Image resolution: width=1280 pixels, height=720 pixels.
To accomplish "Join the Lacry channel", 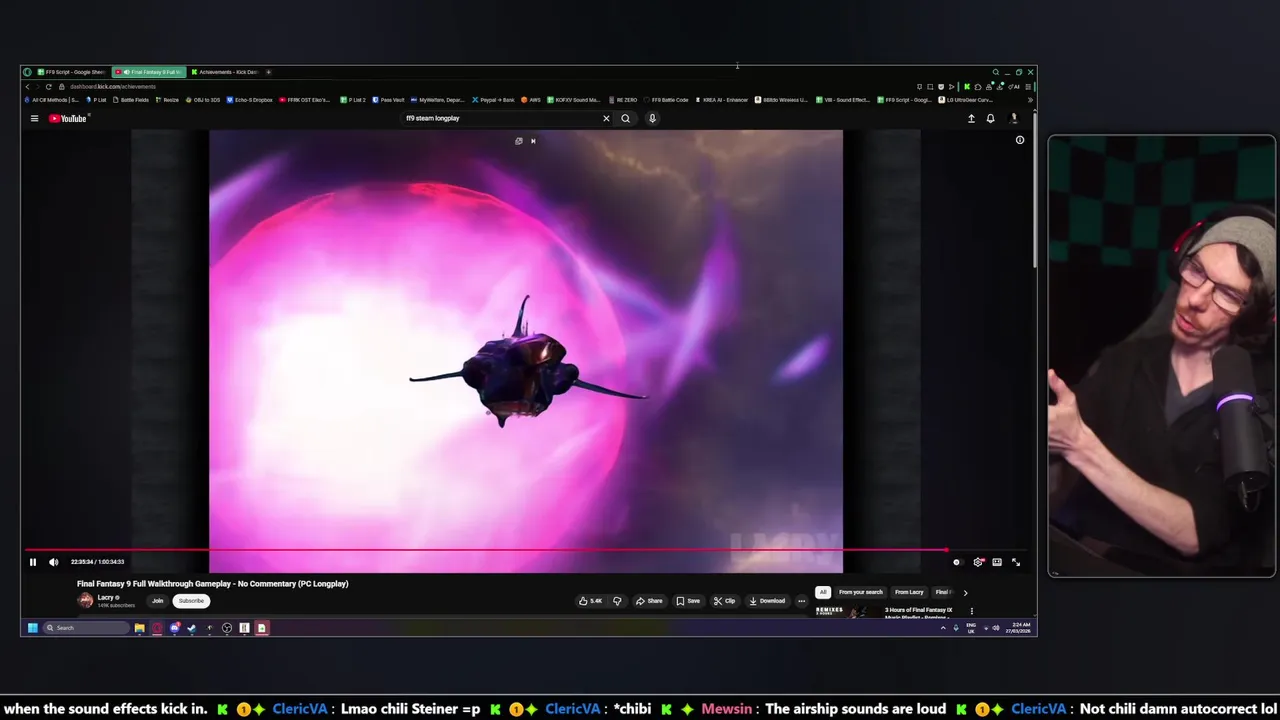I will 157,601.
